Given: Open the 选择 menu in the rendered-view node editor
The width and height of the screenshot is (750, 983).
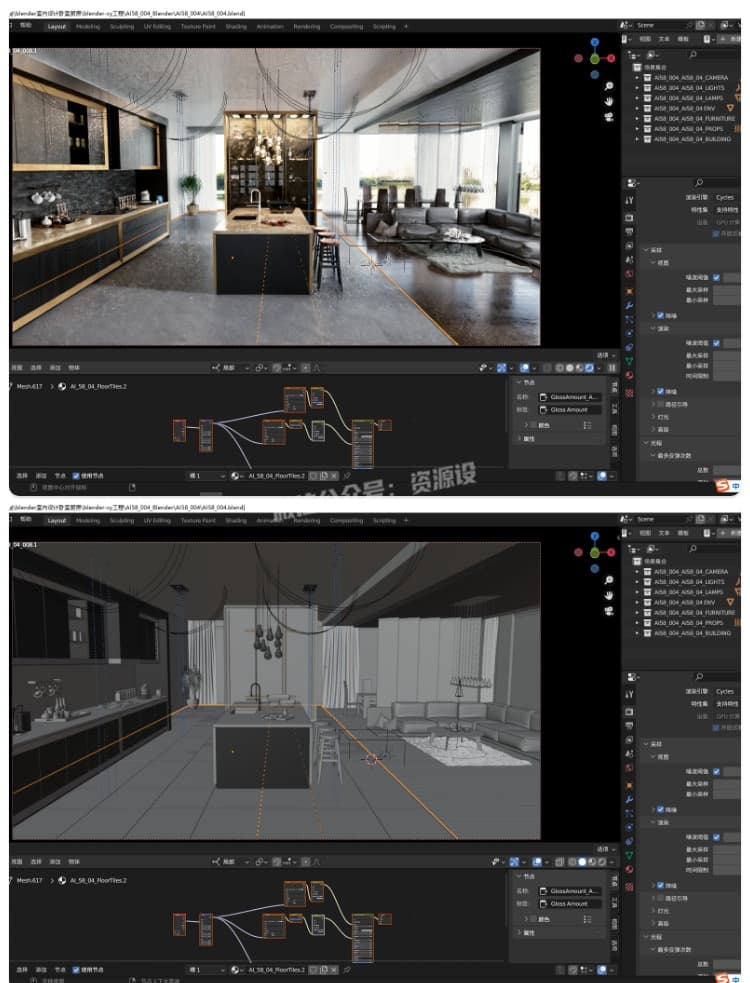Looking at the screenshot, I should coord(22,476).
